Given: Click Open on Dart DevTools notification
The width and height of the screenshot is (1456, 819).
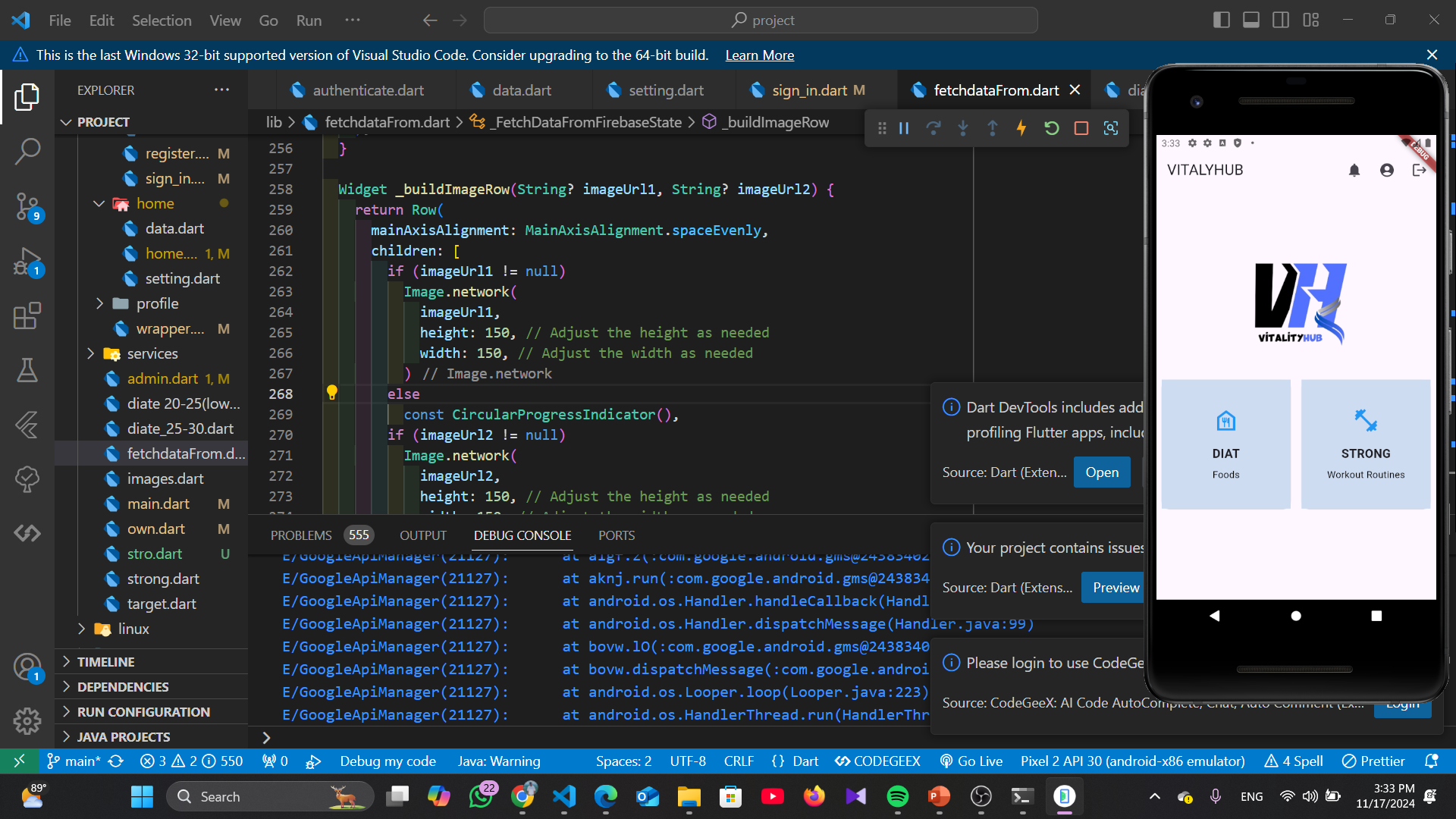Looking at the screenshot, I should click(x=1102, y=472).
